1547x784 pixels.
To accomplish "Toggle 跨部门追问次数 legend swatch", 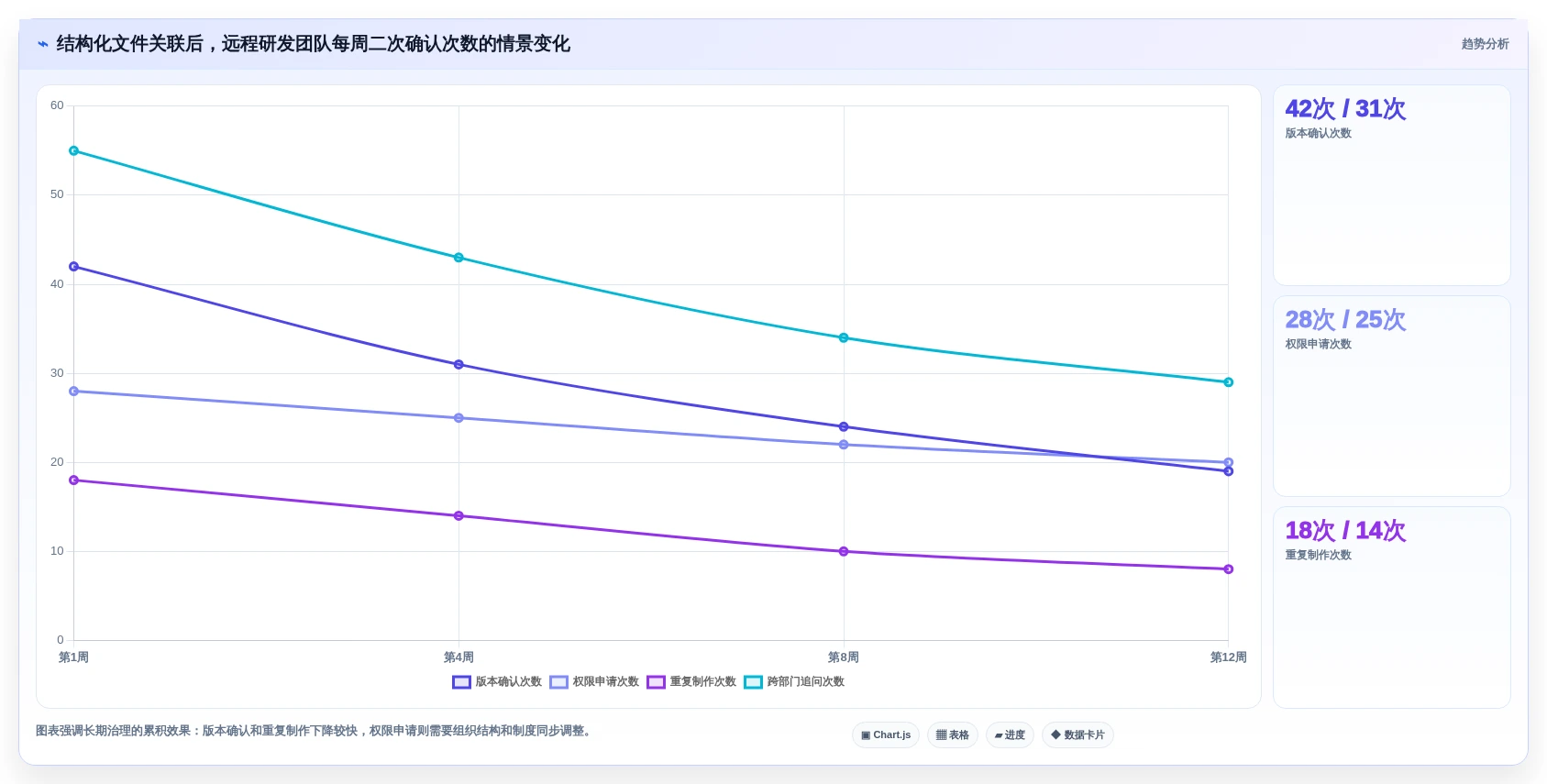I will point(753,682).
